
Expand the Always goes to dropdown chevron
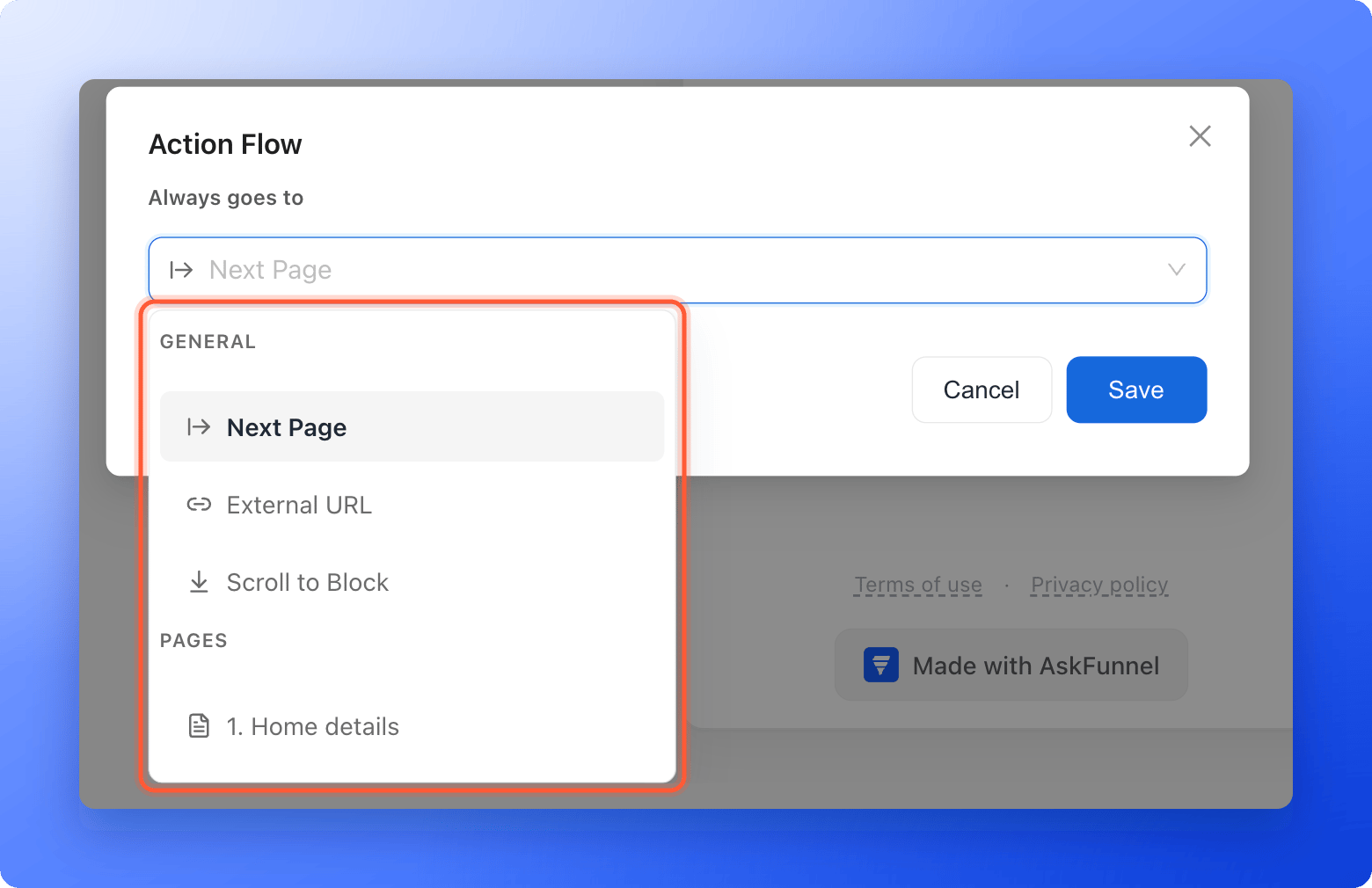click(x=1176, y=270)
